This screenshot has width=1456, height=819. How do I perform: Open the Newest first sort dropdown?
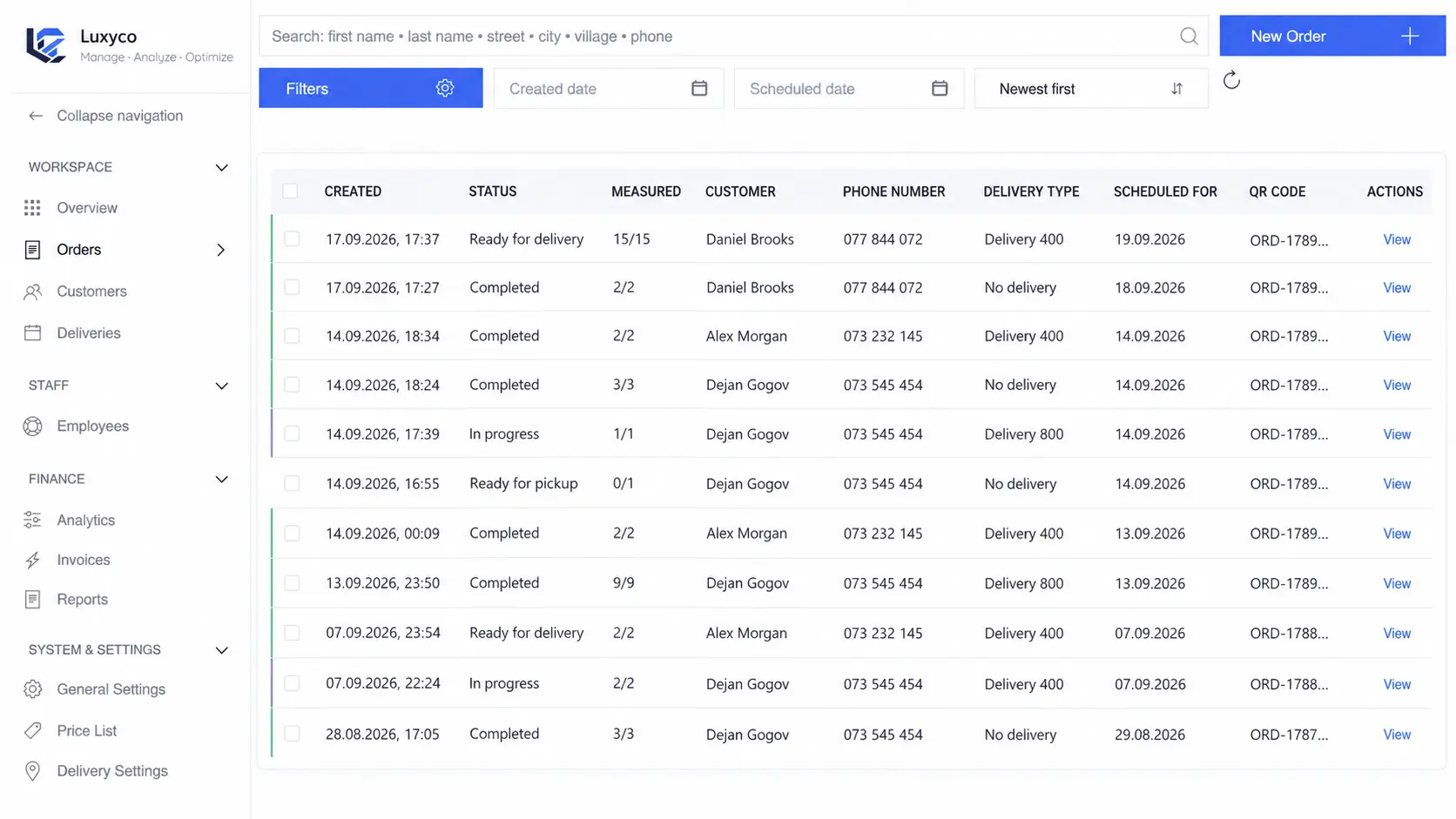tap(1091, 88)
